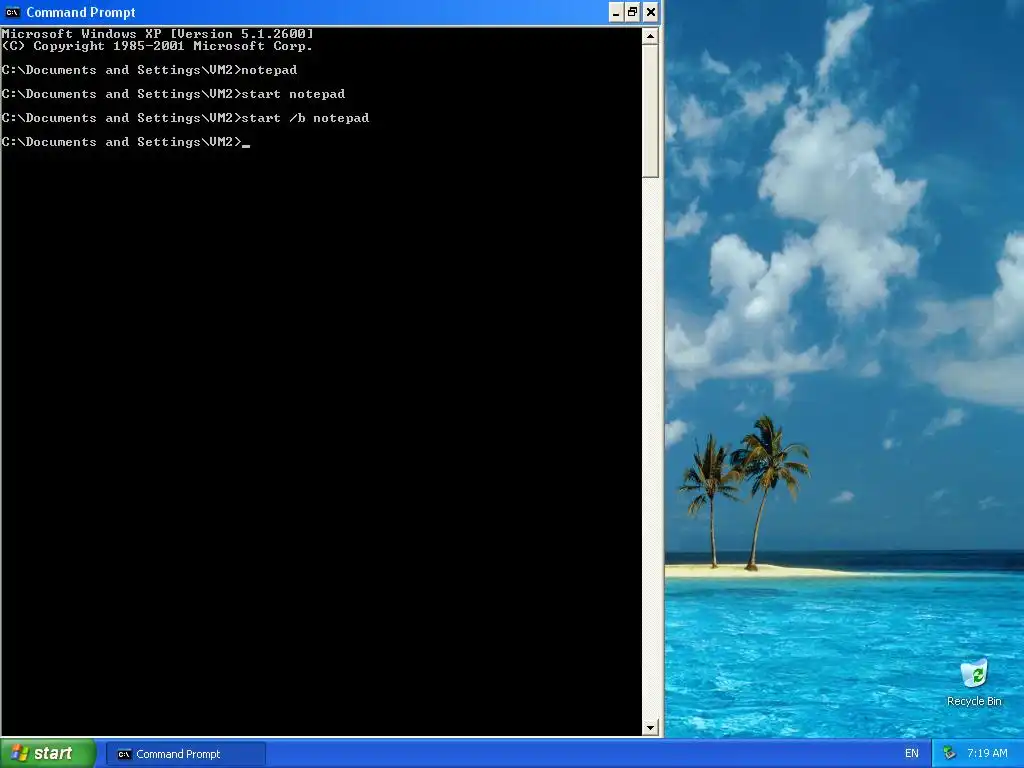The width and height of the screenshot is (1024, 768).
Task: Click the 'Microsoft Windows XP [Version 5.1.2600]' line
Action: (157, 34)
